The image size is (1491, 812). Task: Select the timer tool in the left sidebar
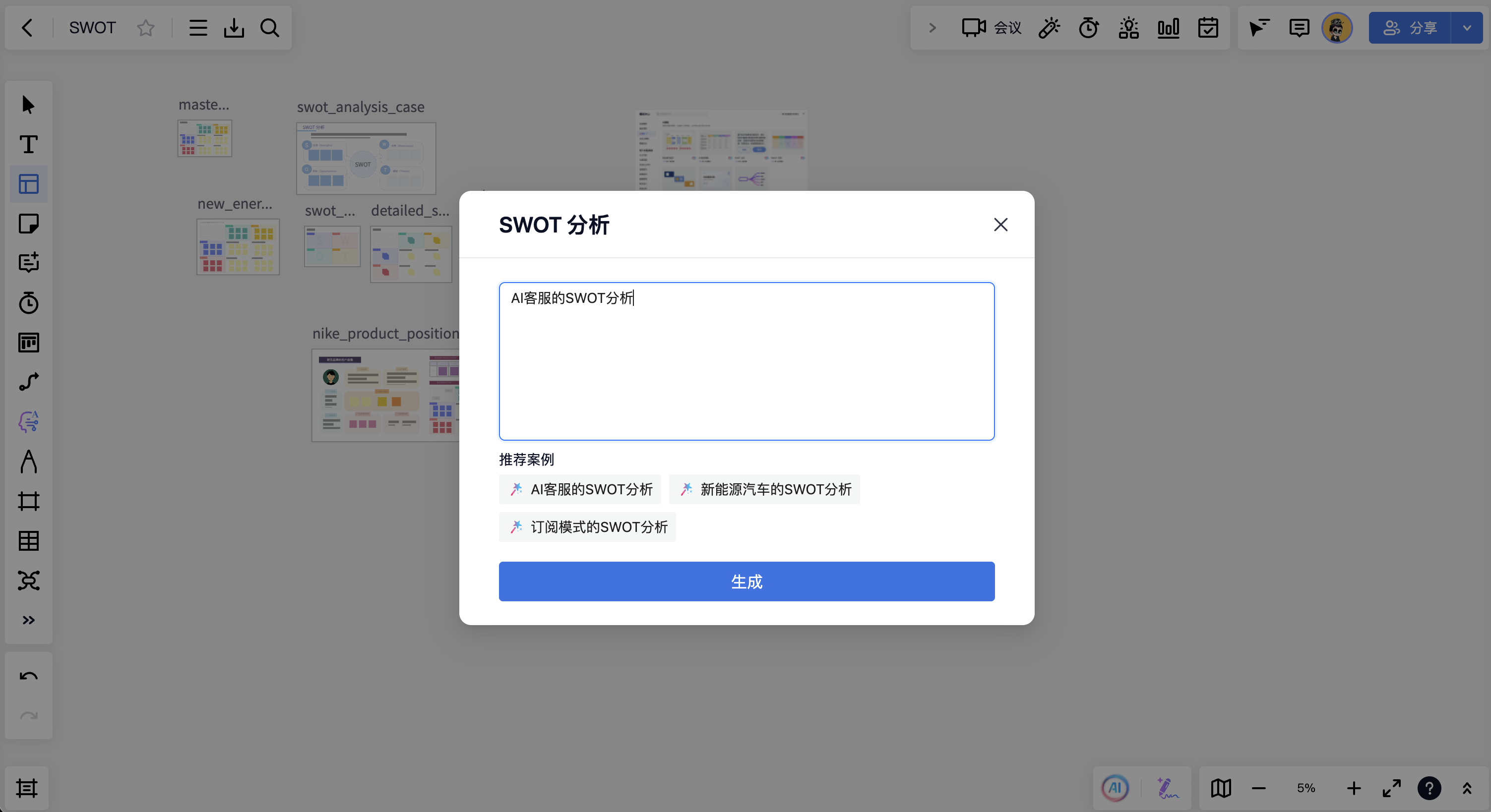pyautogui.click(x=28, y=302)
